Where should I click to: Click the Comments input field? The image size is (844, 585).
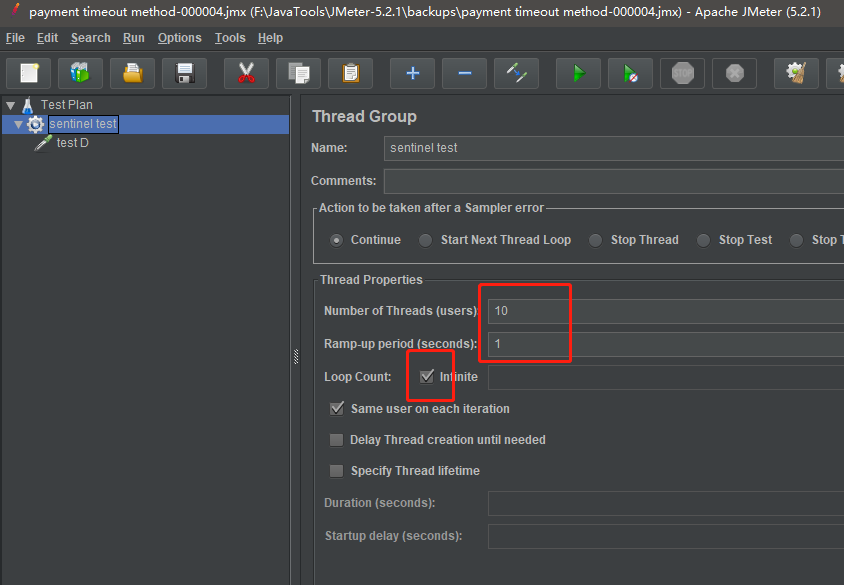[614, 181]
